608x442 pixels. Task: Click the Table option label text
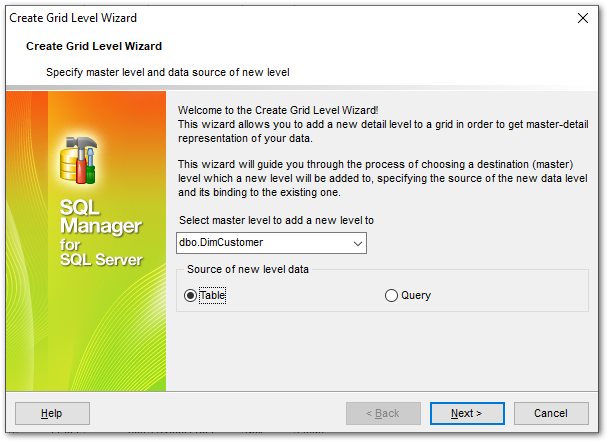point(212,295)
